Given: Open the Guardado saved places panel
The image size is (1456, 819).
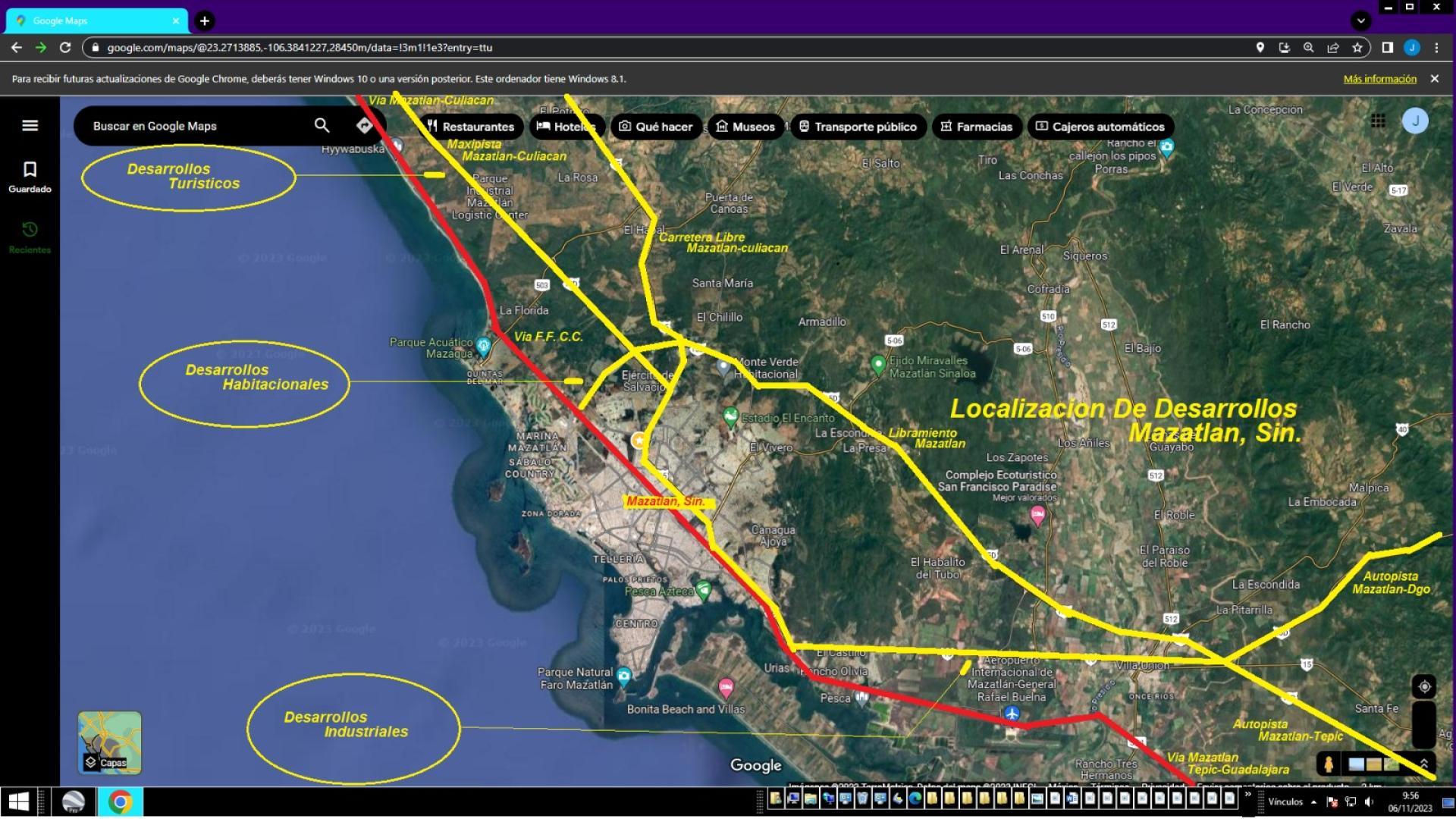Looking at the screenshot, I should tap(30, 177).
